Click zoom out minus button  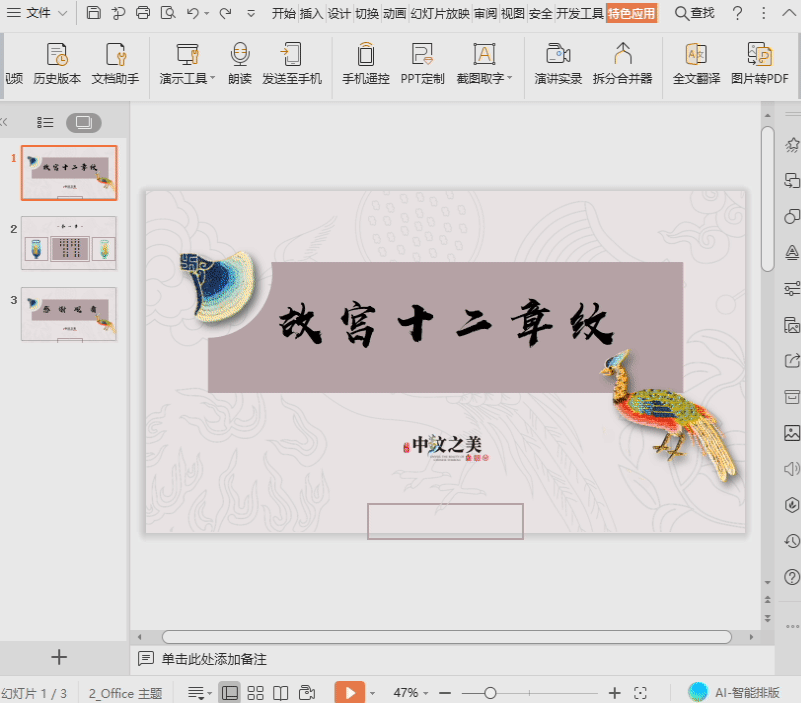pyautogui.click(x=445, y=693)
